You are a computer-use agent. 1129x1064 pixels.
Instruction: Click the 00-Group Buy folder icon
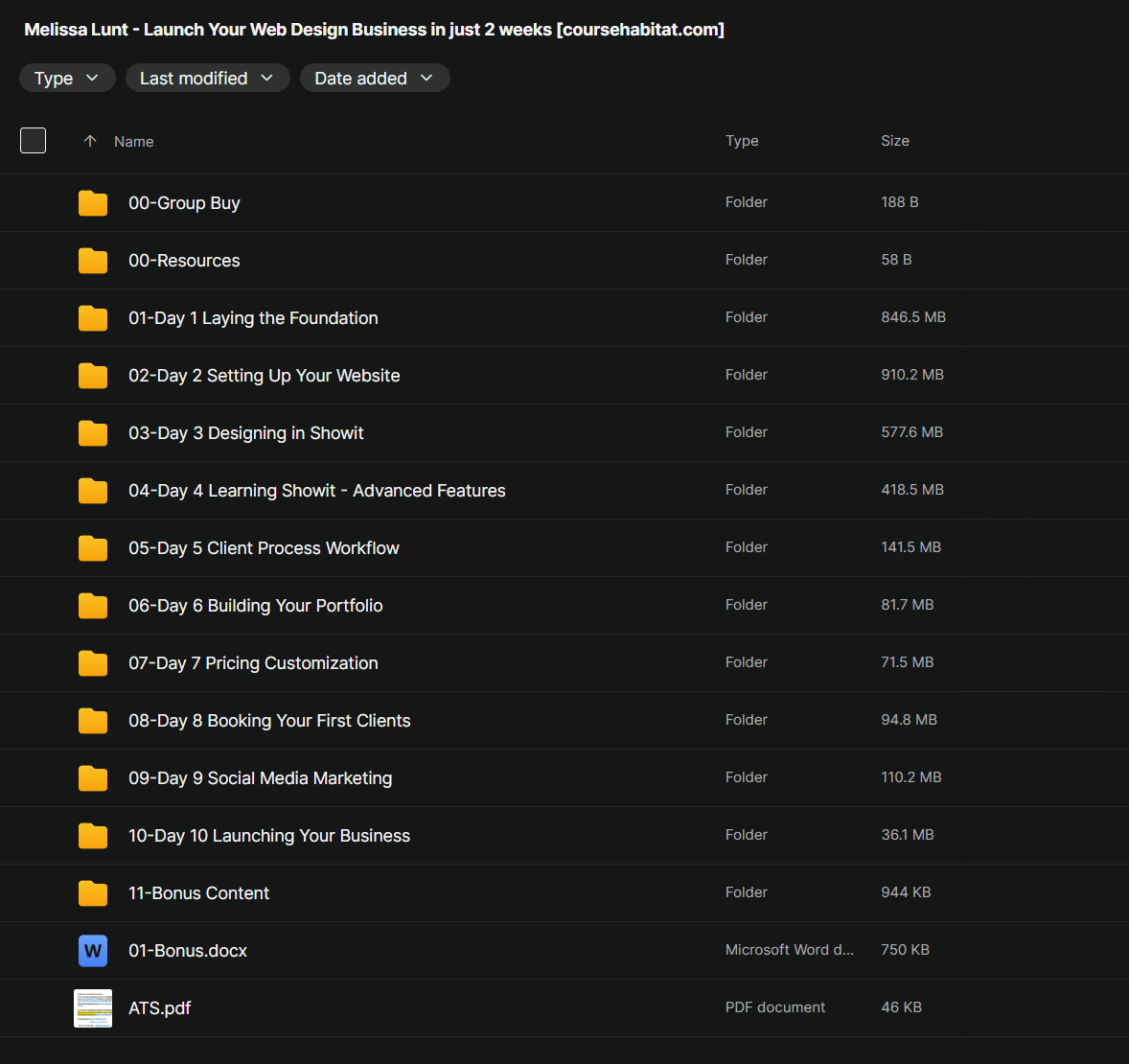tap(93, 203)
